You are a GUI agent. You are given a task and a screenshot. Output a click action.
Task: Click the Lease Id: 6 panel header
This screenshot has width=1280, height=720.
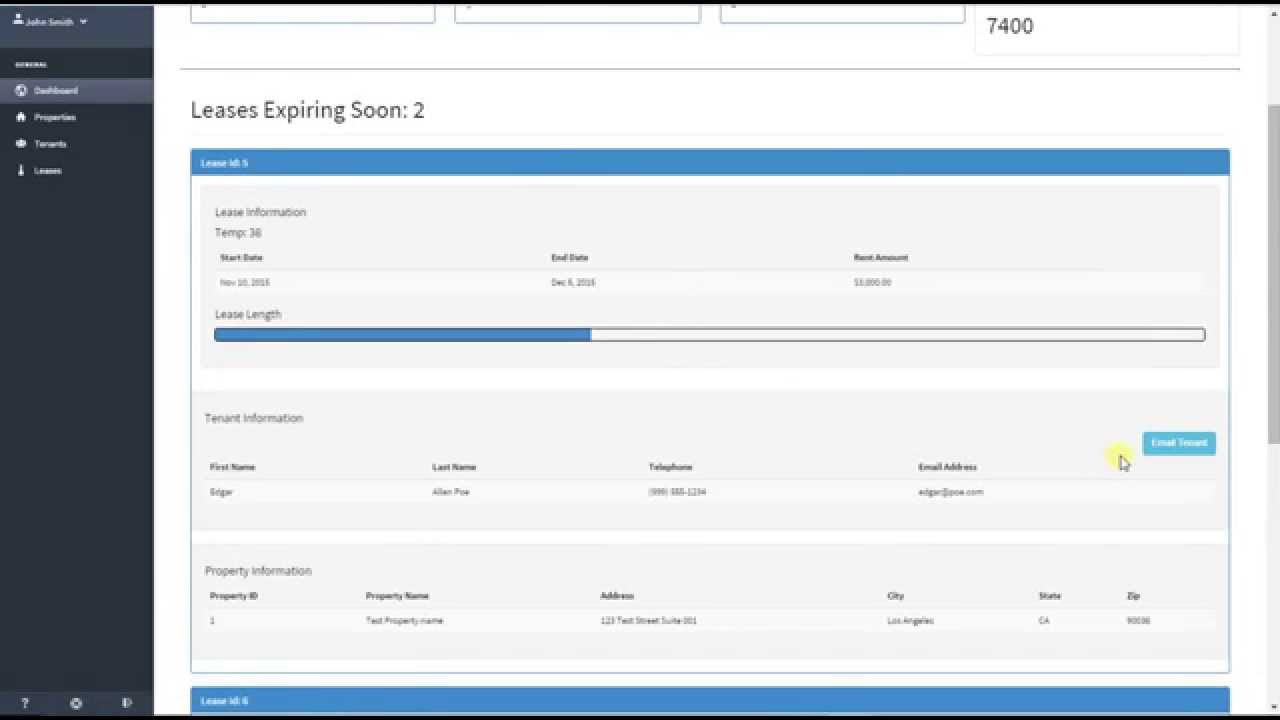(710, 701)
